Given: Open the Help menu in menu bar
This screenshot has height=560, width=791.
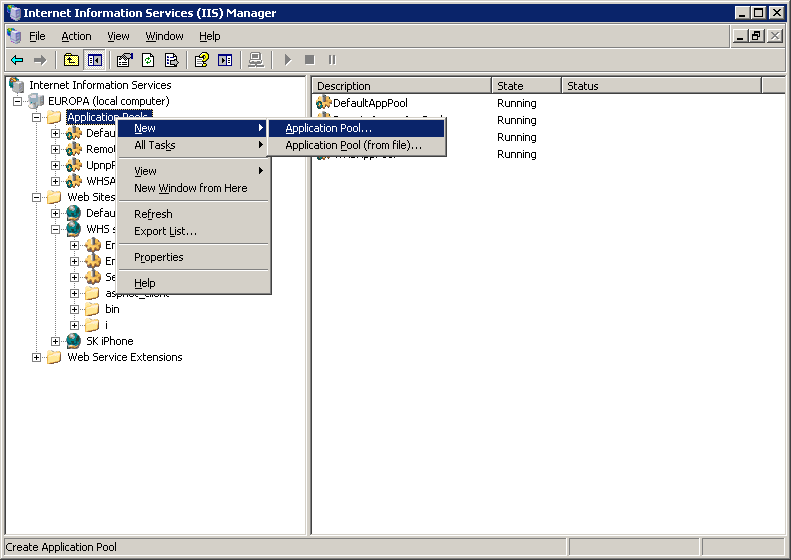Looking at the screenshot, I should pos(209,36).
